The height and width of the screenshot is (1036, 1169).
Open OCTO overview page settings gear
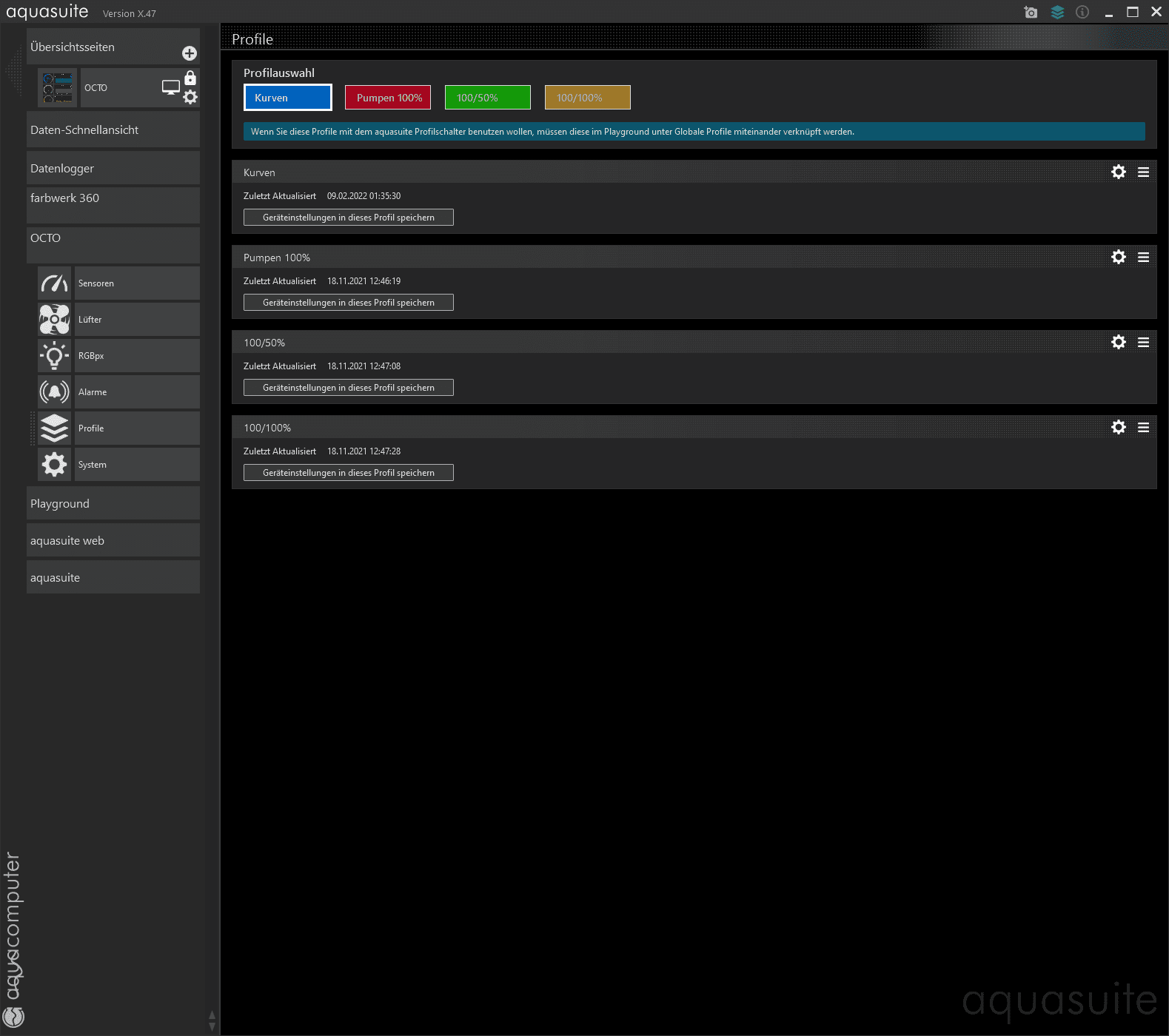(190, 97)
